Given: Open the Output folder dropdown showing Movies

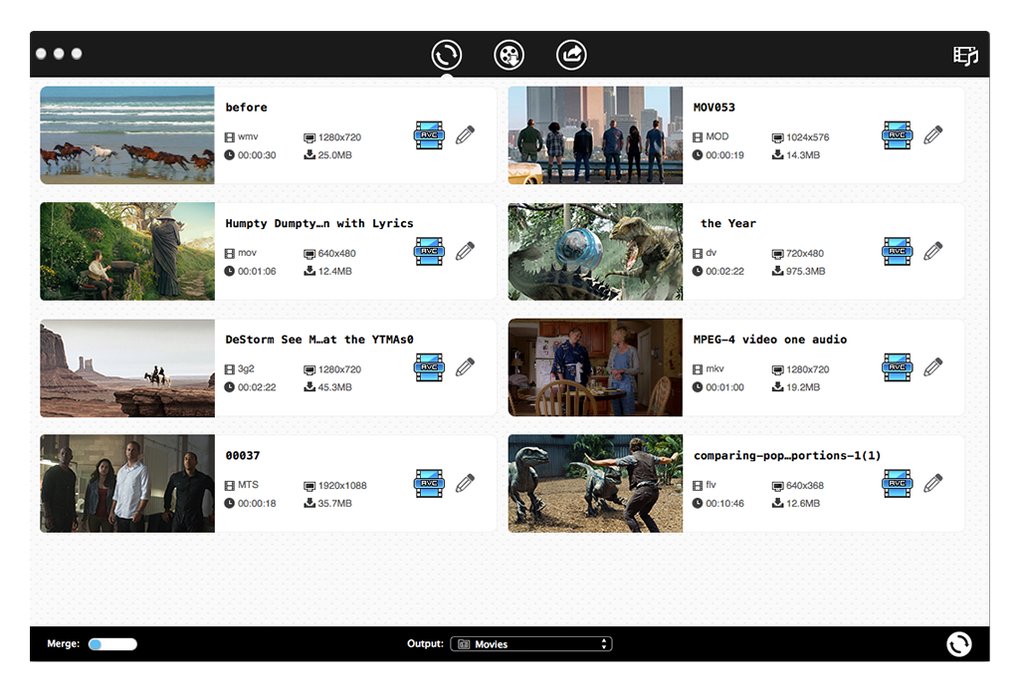Looking at the screenshot, I should (531, 644).
